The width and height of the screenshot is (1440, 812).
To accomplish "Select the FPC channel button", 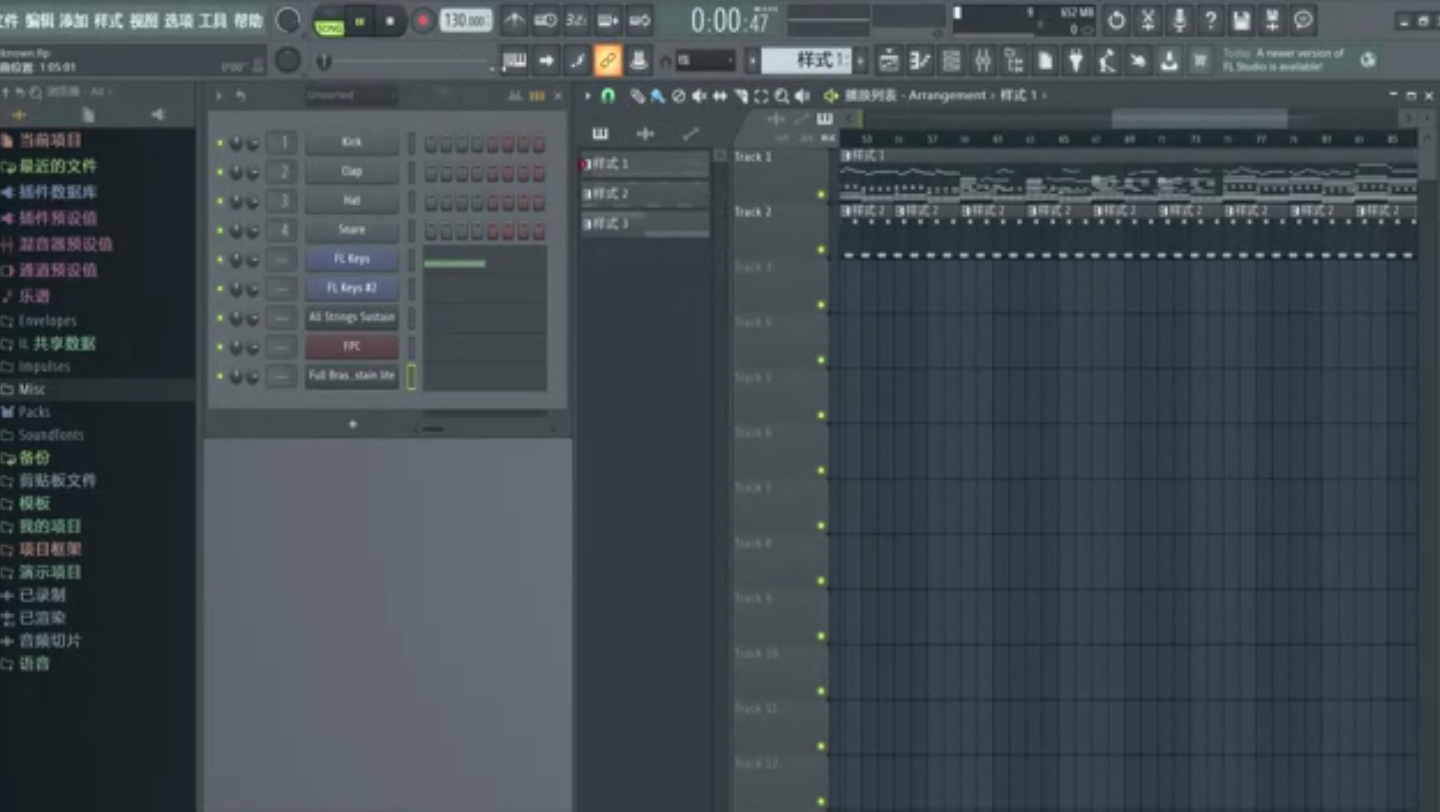I will click(x=352, y=346).
